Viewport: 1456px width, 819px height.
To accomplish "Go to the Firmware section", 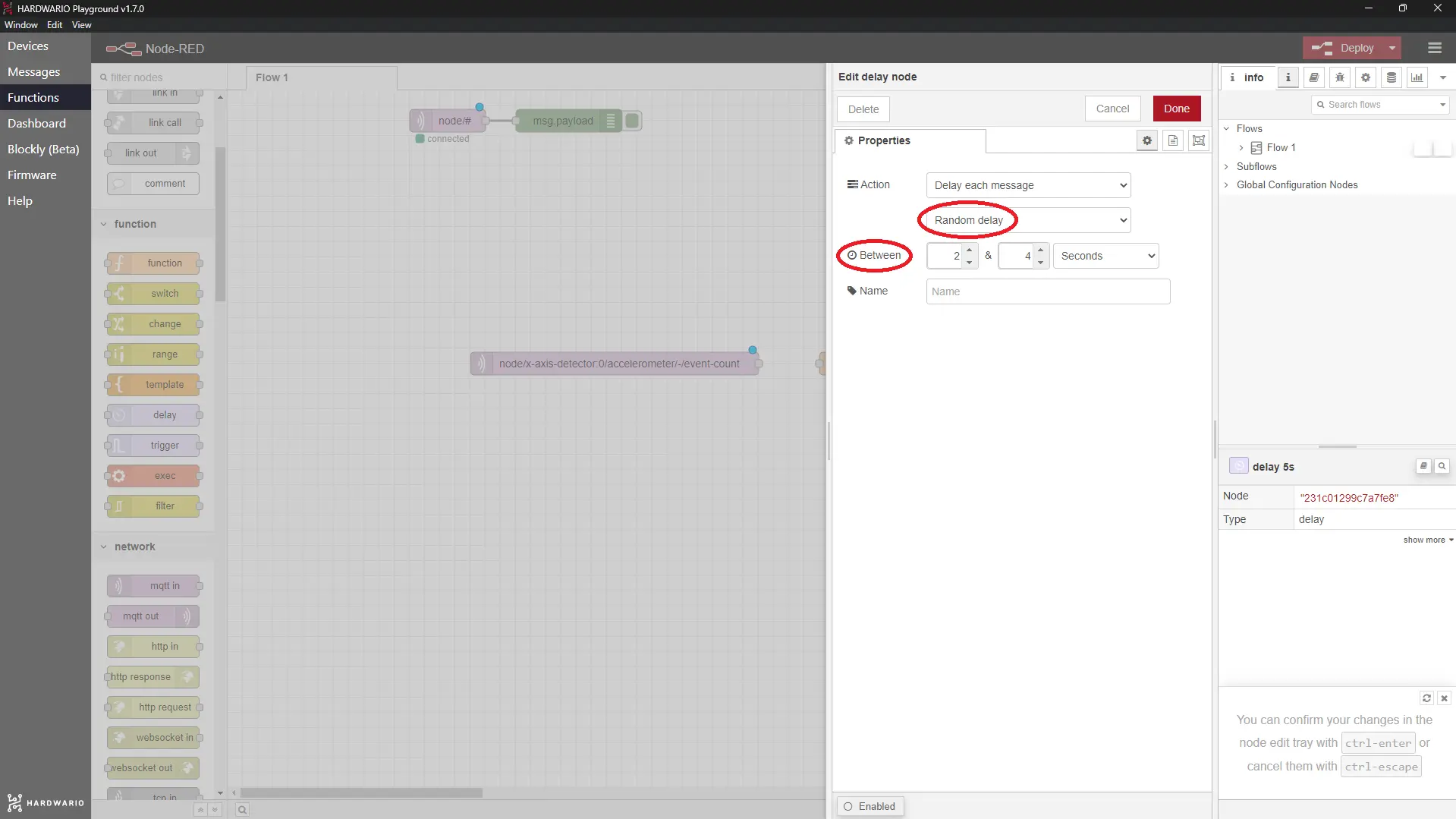I will point(46,175).
